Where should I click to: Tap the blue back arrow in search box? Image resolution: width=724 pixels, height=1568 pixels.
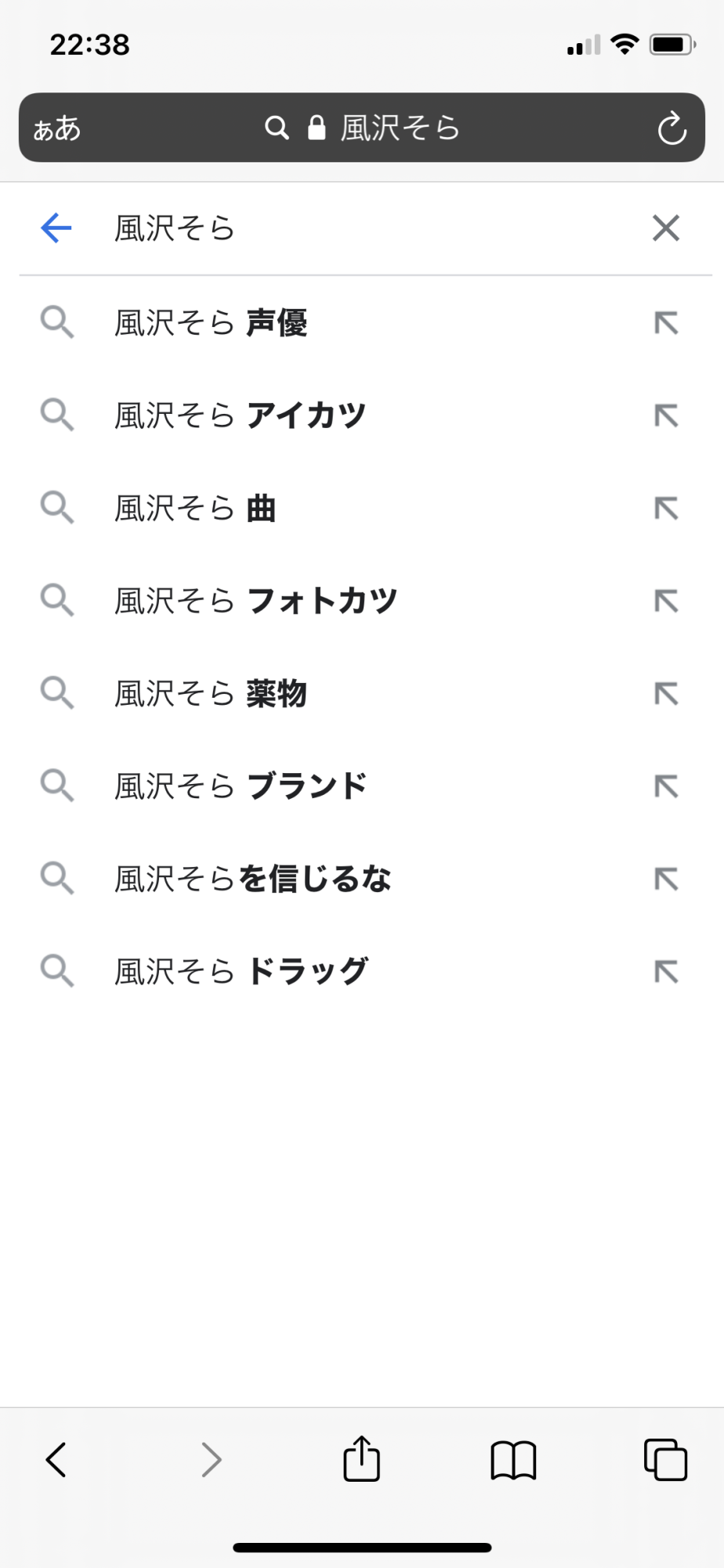tap(56, 228)
